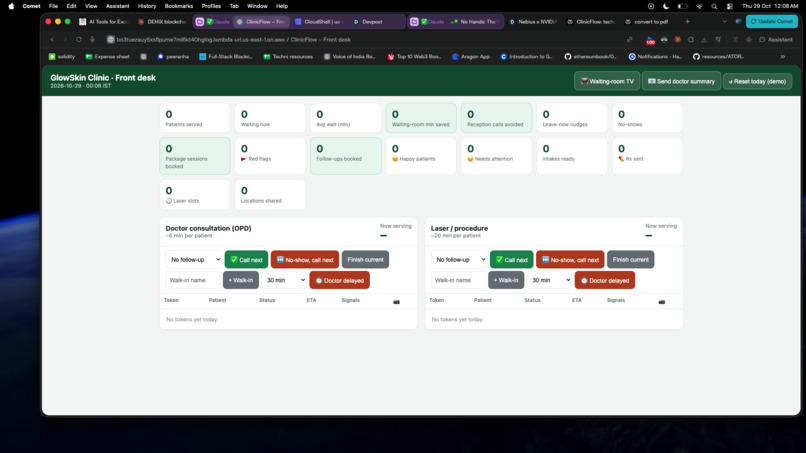Call next patient in Doctor consultation queue

246,260
